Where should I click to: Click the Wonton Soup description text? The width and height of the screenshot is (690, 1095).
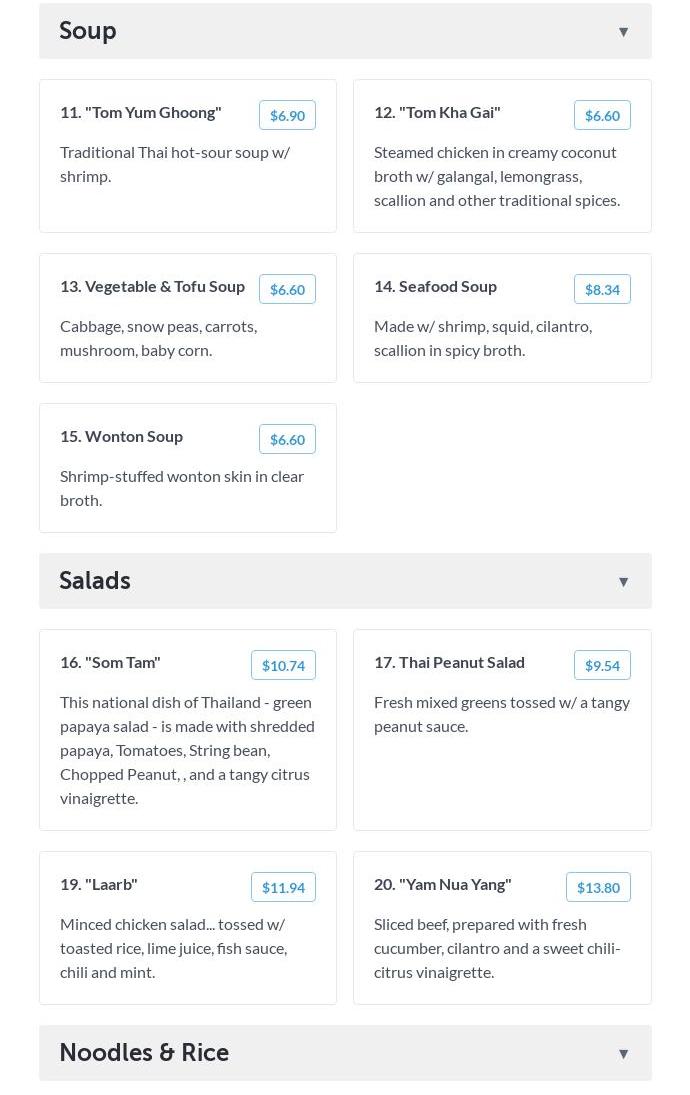pyautogui.click(x=182, y=488)
